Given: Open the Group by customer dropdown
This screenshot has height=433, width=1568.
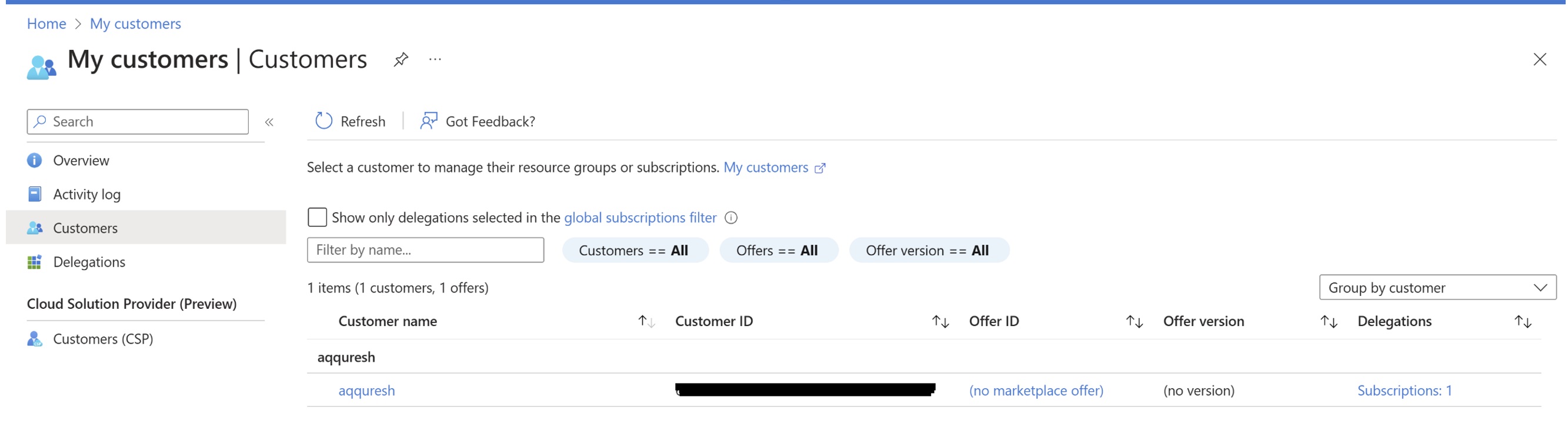Looking at the screenshot, I should pyautogui.click(x=1436, y=288).
